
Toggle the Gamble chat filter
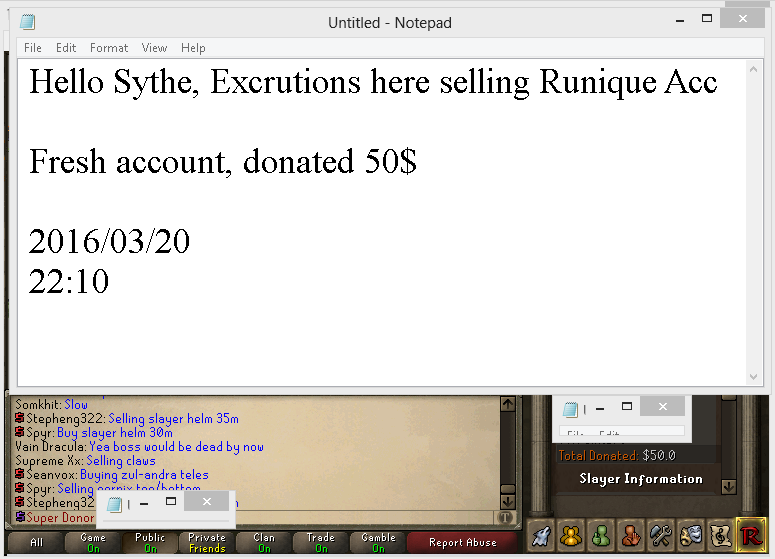pyautogui.click(x=378, y=542)
